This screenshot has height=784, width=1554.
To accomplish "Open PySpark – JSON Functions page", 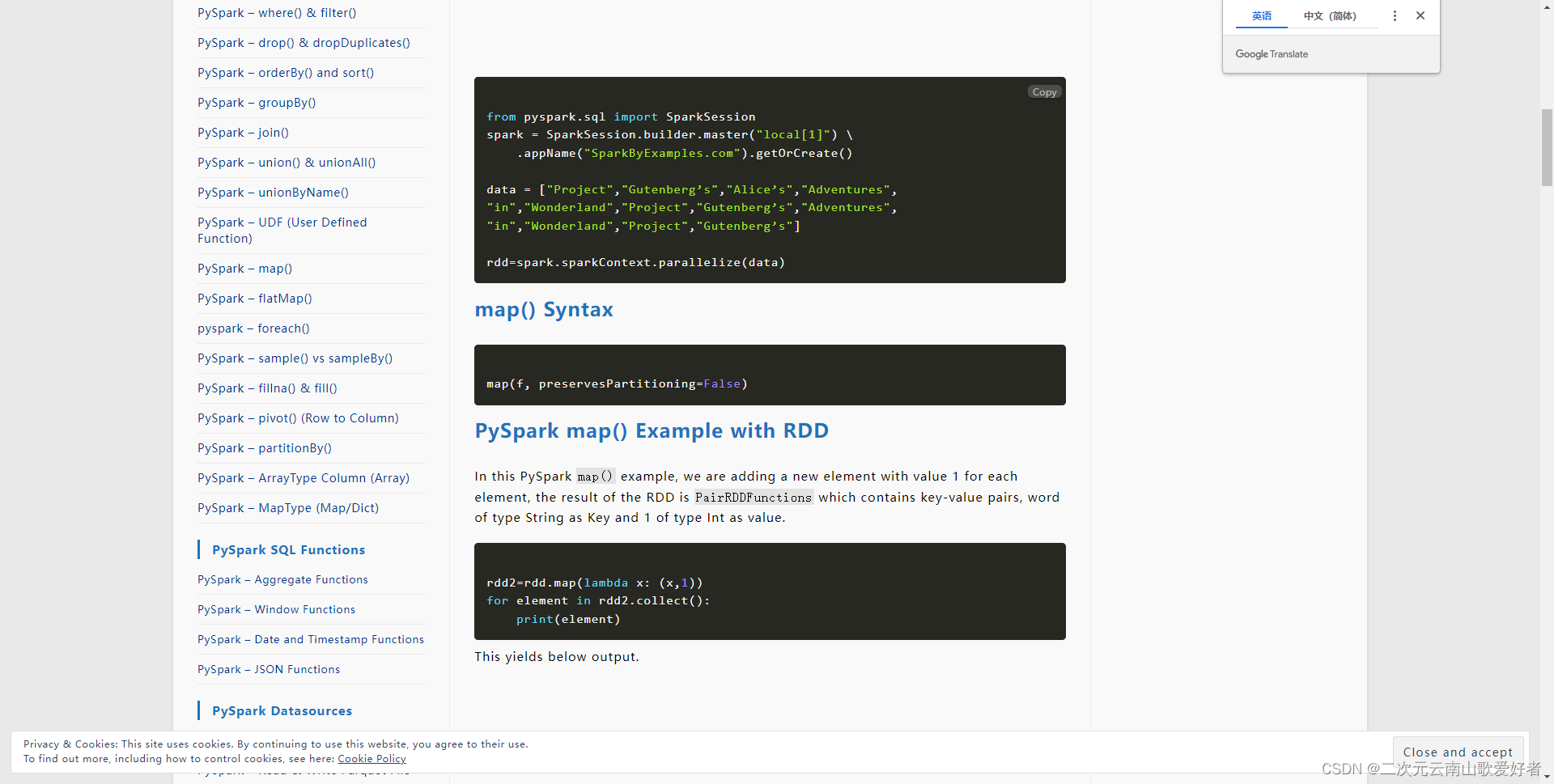I will [x=268, y=669].
